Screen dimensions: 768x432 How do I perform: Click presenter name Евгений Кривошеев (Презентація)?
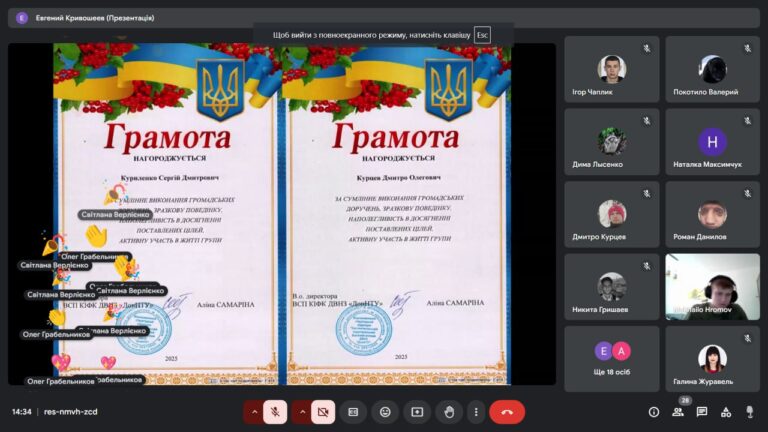[95, 18]
